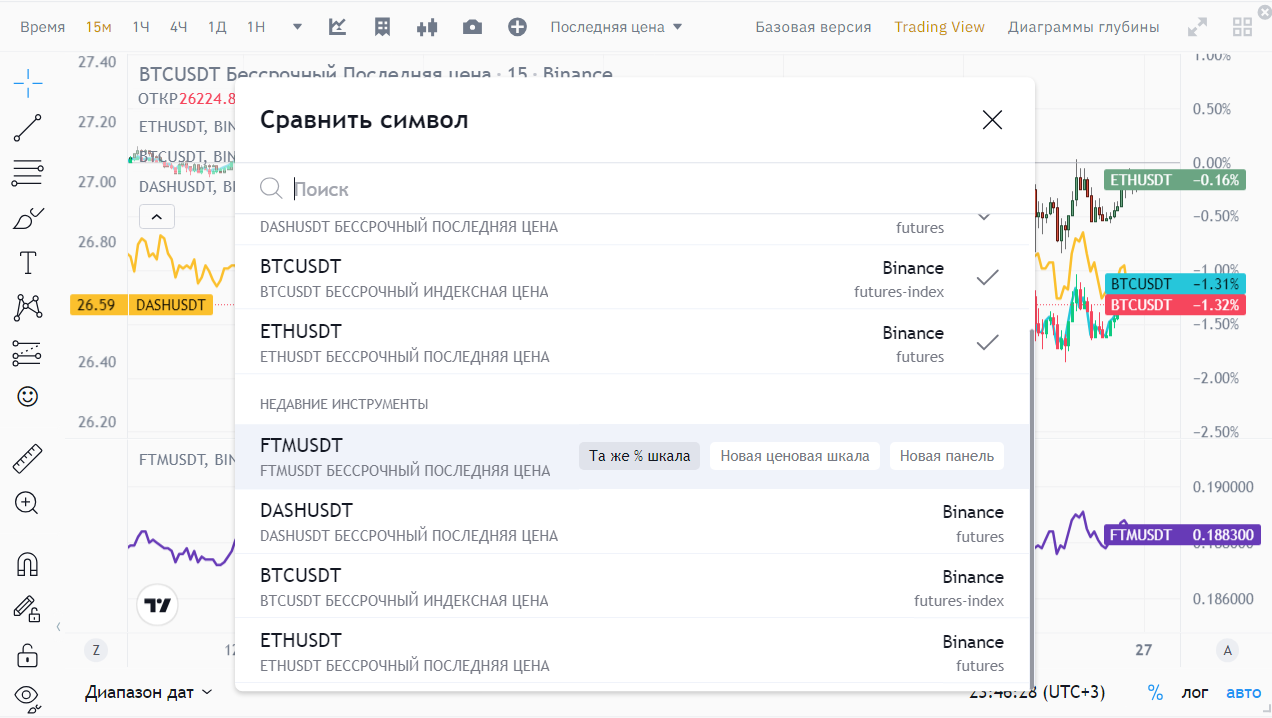Close the Сравнить символ dialog
This screenshot has width=1272, height=718.
pyautogui.click(x=992, y=120)
